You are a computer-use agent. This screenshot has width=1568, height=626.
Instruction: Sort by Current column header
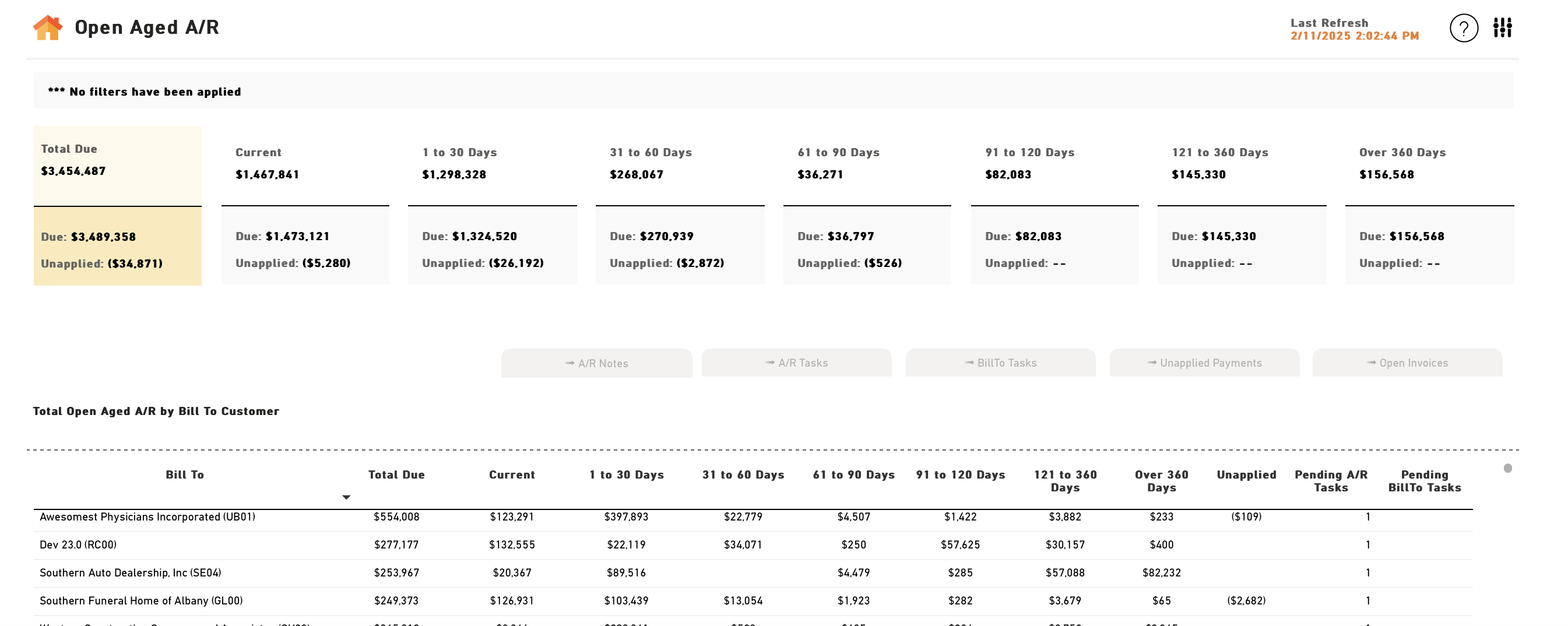coord(512,474)
